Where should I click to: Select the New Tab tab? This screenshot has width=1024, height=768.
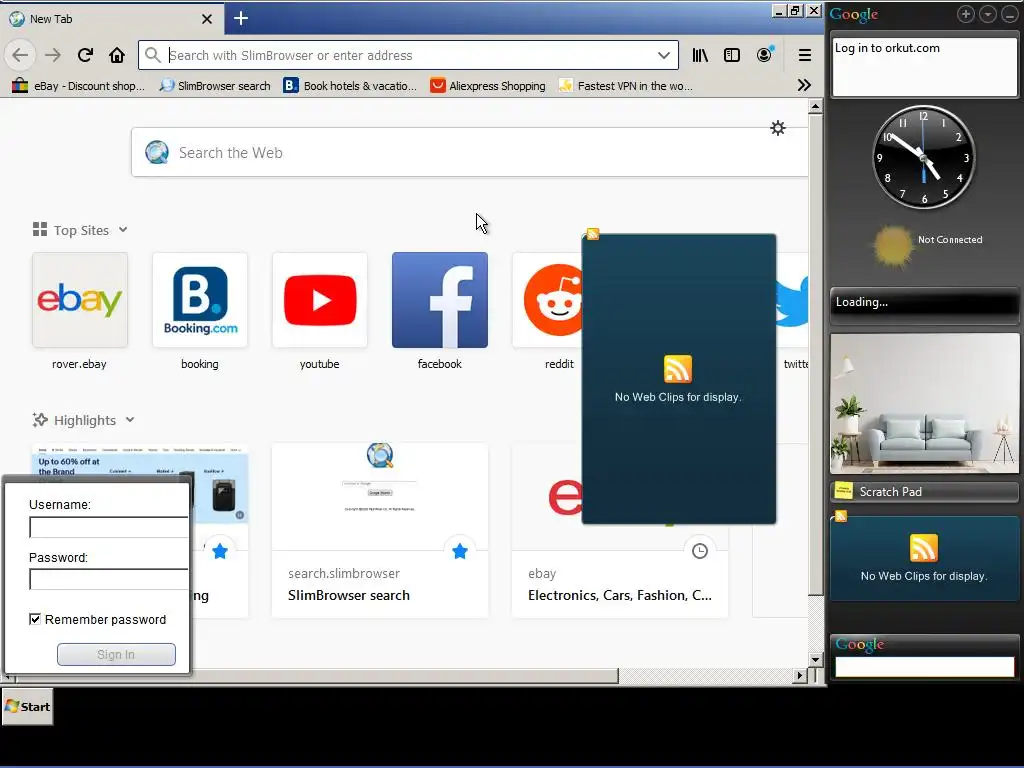(112, 19)
